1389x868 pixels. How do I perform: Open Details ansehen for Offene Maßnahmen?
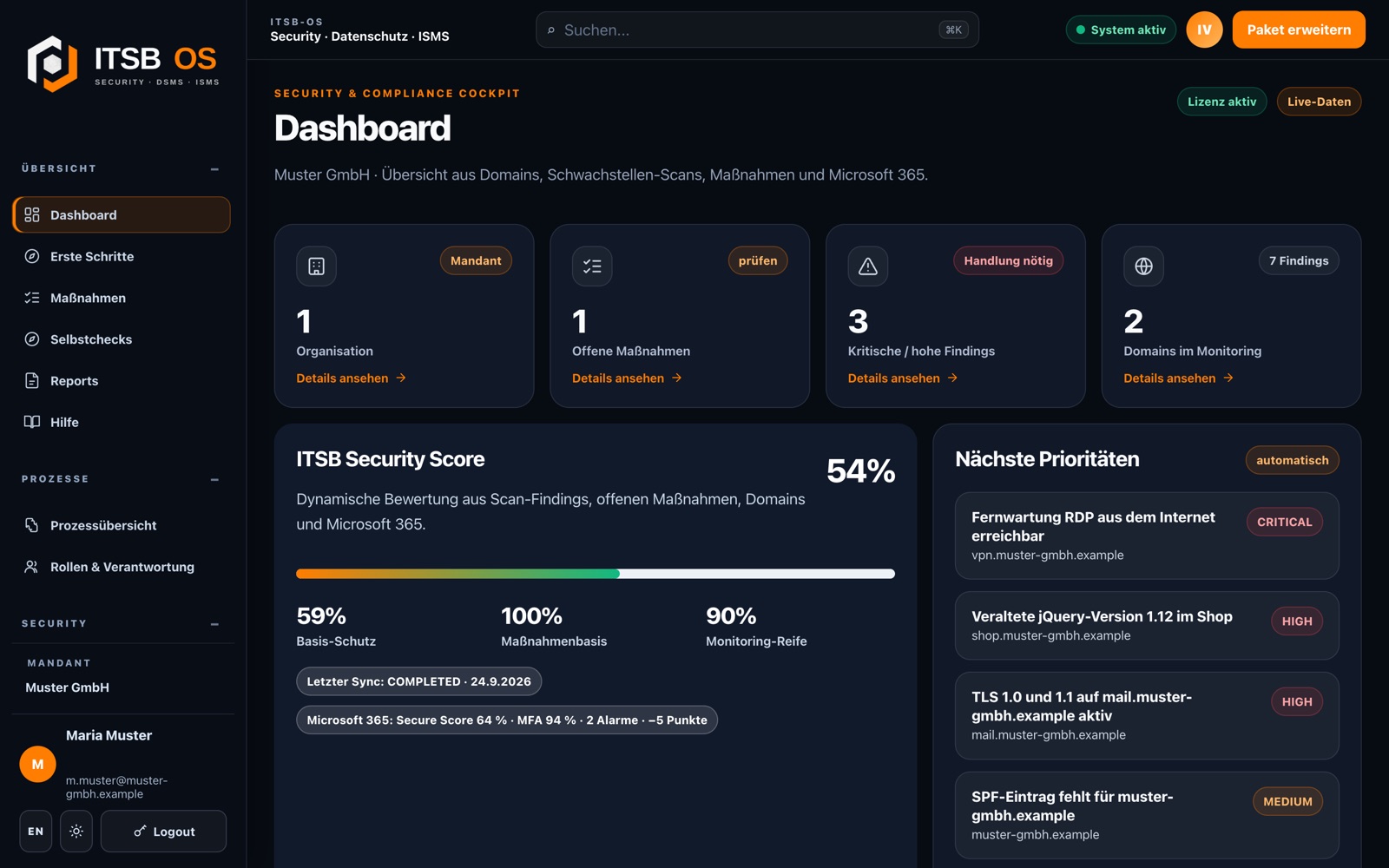point(628,378)
